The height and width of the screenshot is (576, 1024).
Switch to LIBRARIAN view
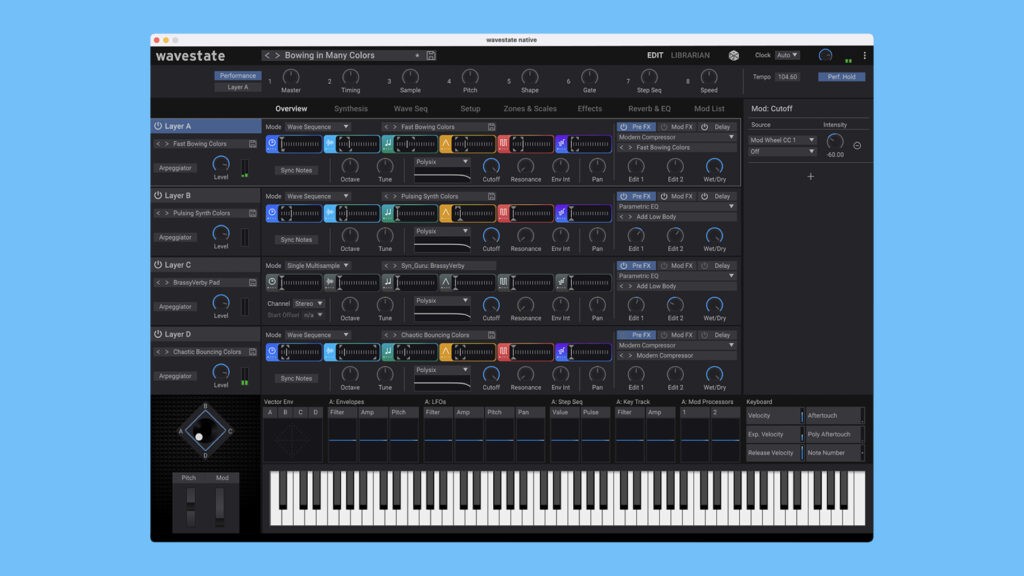coord(690,56)
